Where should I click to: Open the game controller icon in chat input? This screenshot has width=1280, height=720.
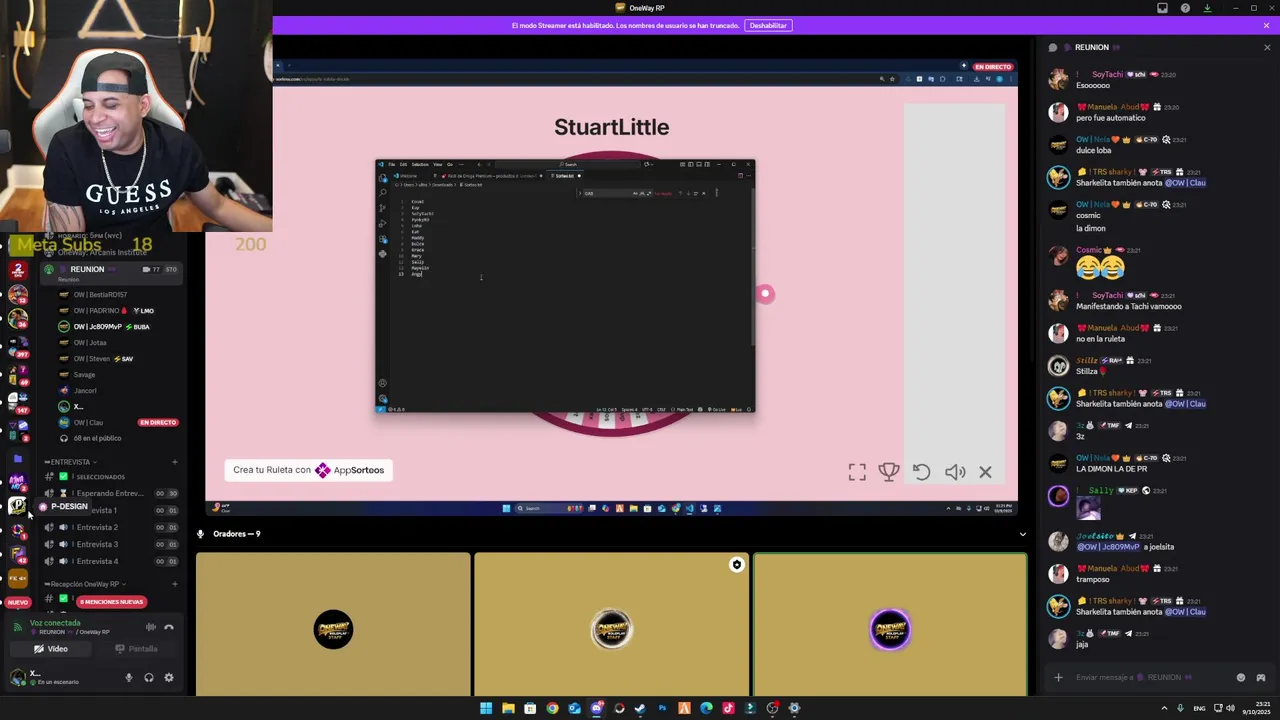1262,677
